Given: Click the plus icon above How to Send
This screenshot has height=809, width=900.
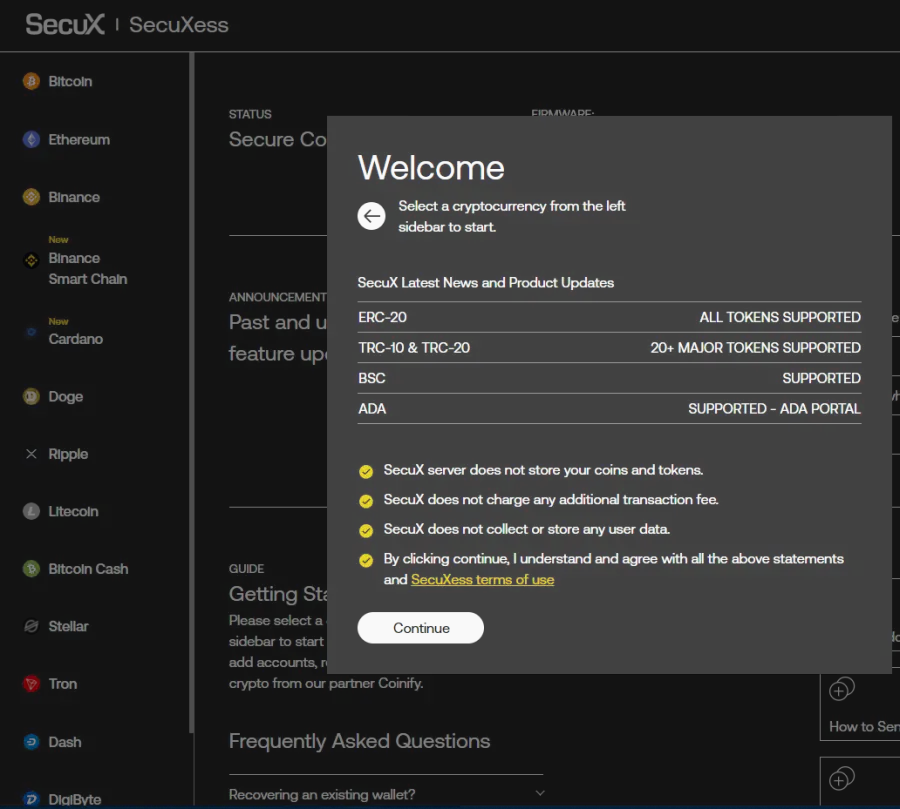Looking at the screenshot, I should [x=841, y=689].
